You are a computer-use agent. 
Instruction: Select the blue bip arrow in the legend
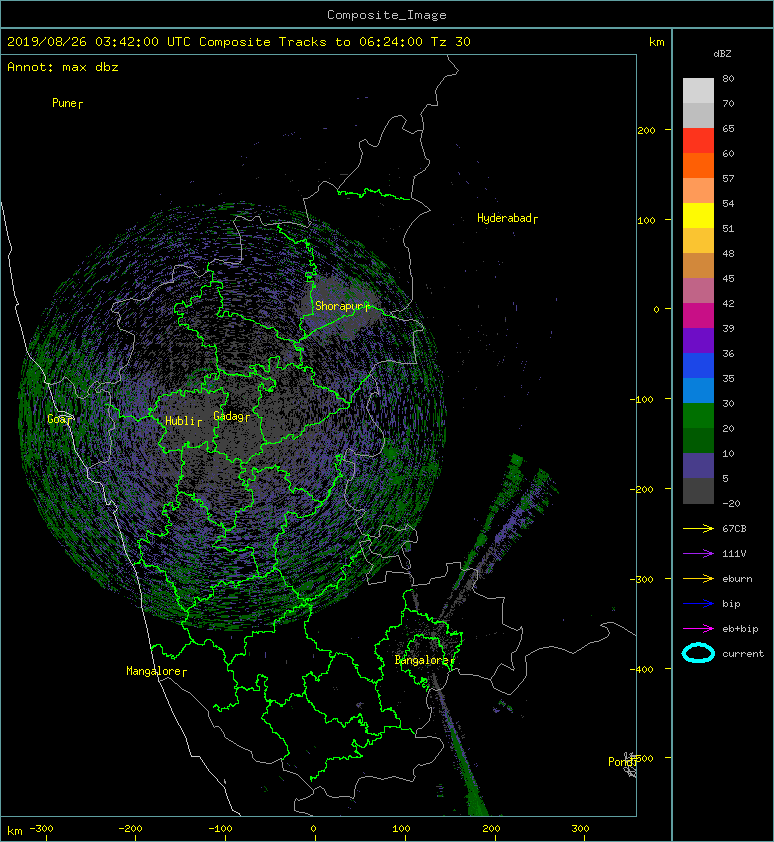(698, 604)
